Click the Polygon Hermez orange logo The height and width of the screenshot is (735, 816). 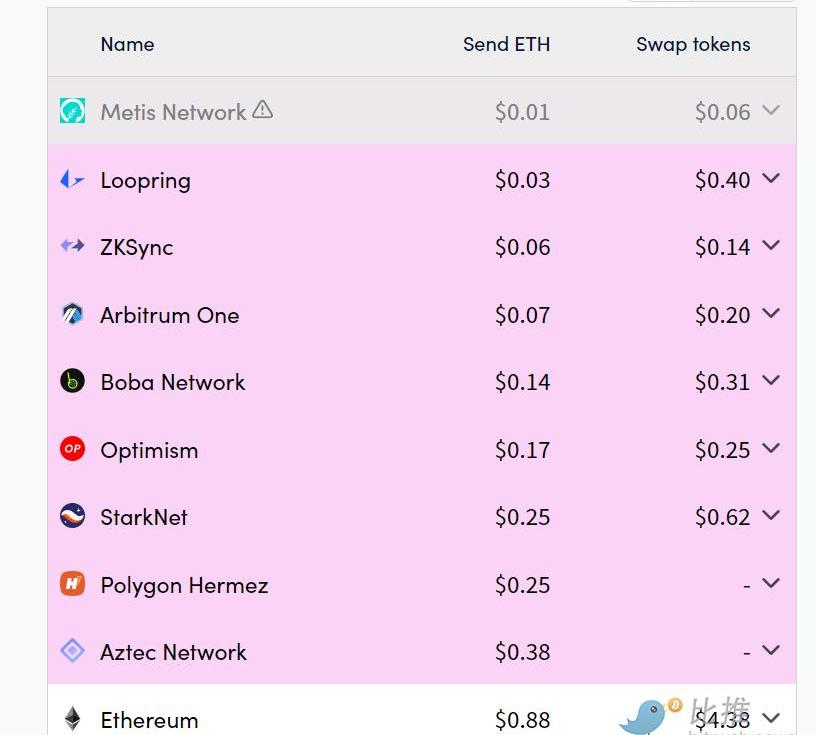[72, 583]
